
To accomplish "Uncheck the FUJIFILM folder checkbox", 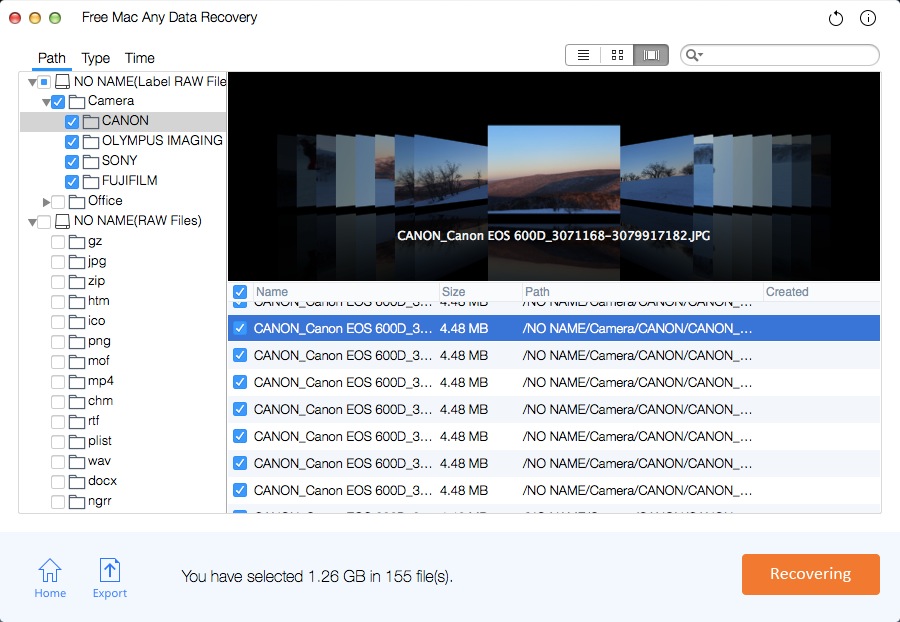I will (x=72, y=181).
